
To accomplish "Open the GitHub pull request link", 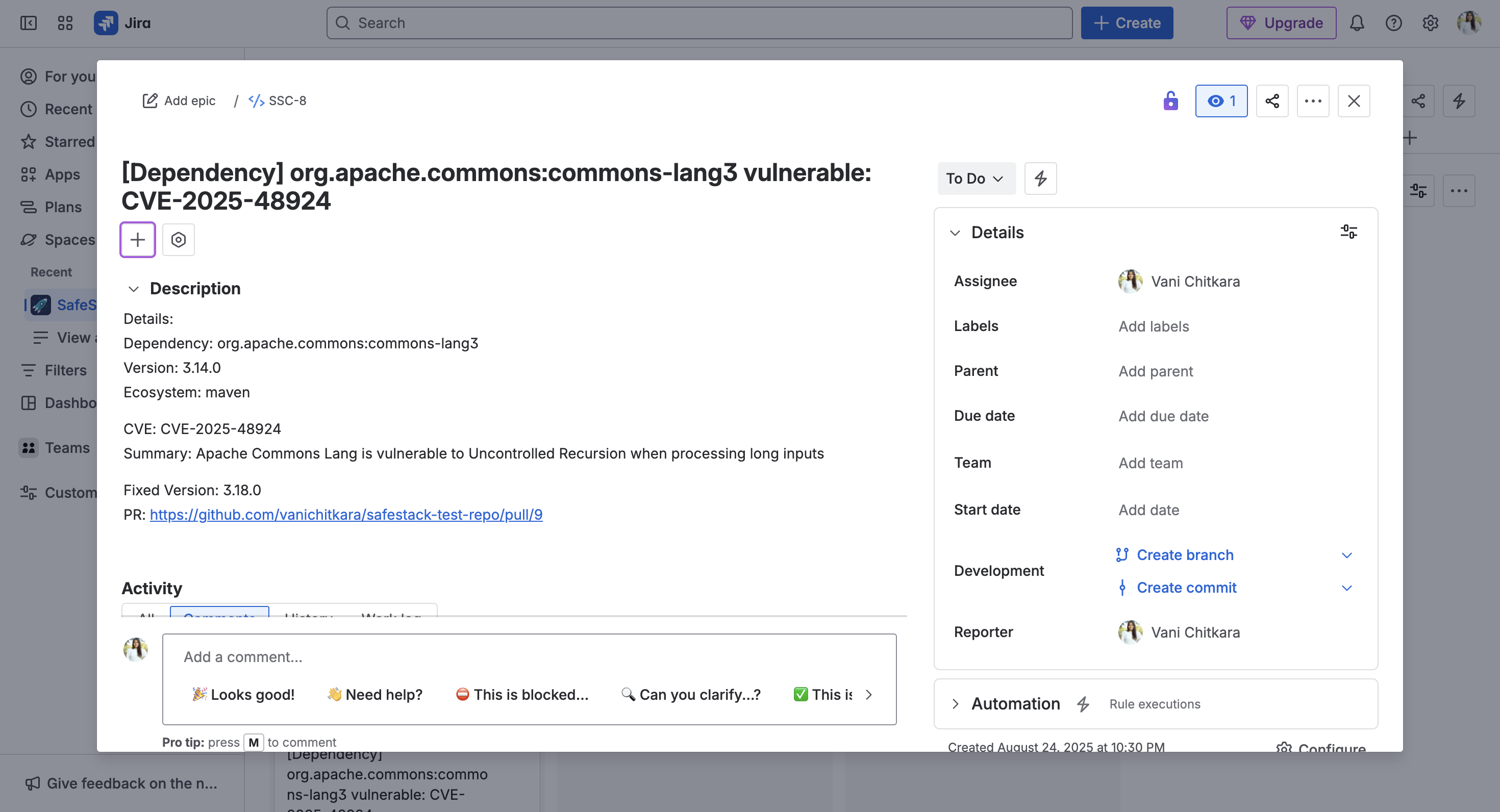I will (x=346, y=514).
